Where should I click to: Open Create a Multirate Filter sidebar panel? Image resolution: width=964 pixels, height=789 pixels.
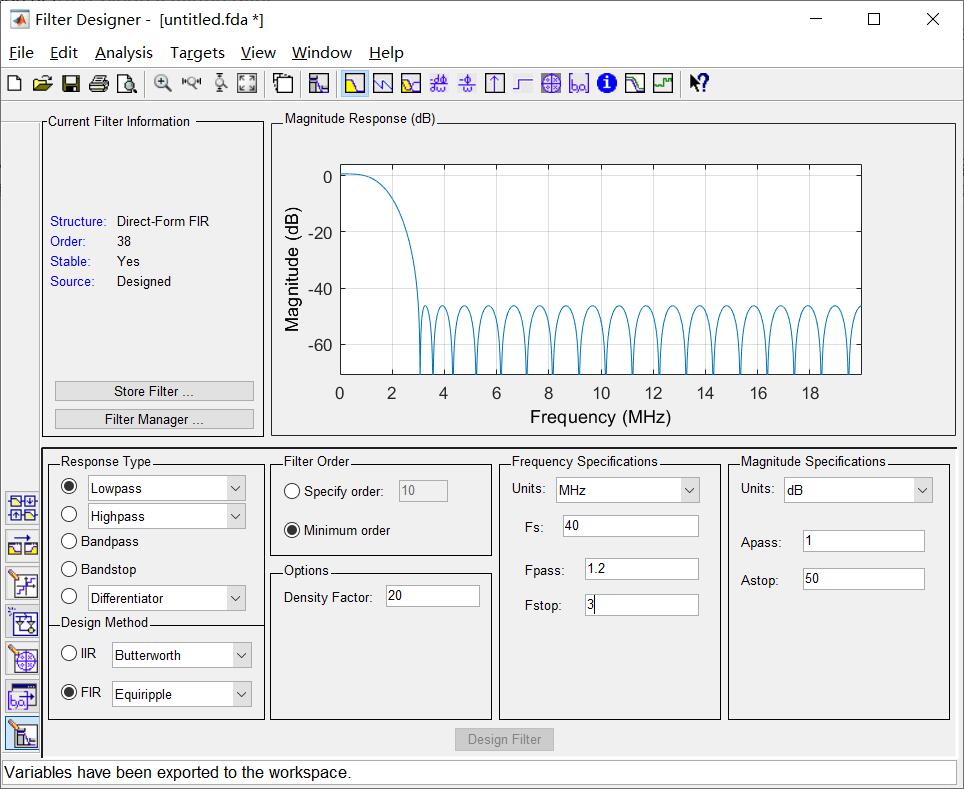[23, 509]
